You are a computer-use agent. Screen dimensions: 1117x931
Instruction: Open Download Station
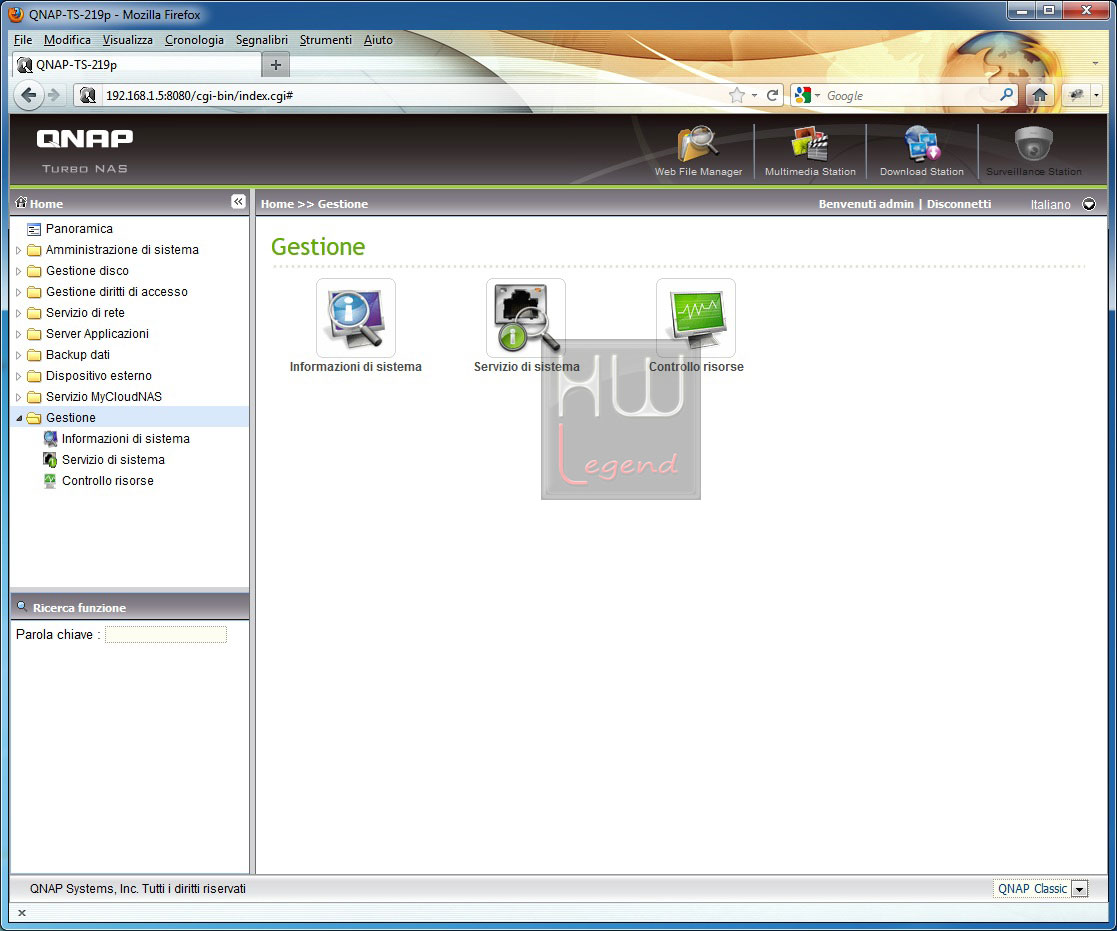(x=922, y=151)
